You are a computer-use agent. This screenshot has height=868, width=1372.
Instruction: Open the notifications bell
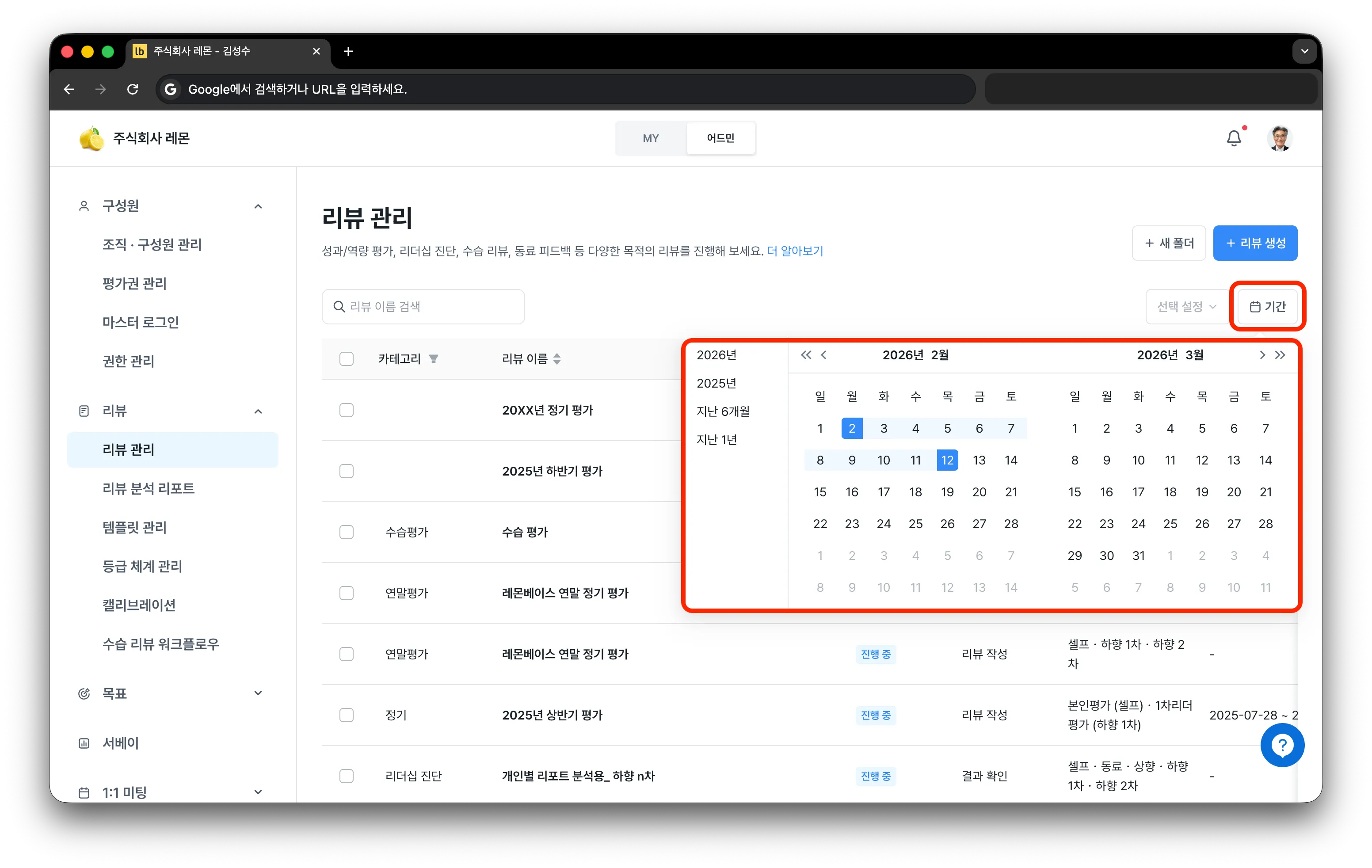(1234, 138)
